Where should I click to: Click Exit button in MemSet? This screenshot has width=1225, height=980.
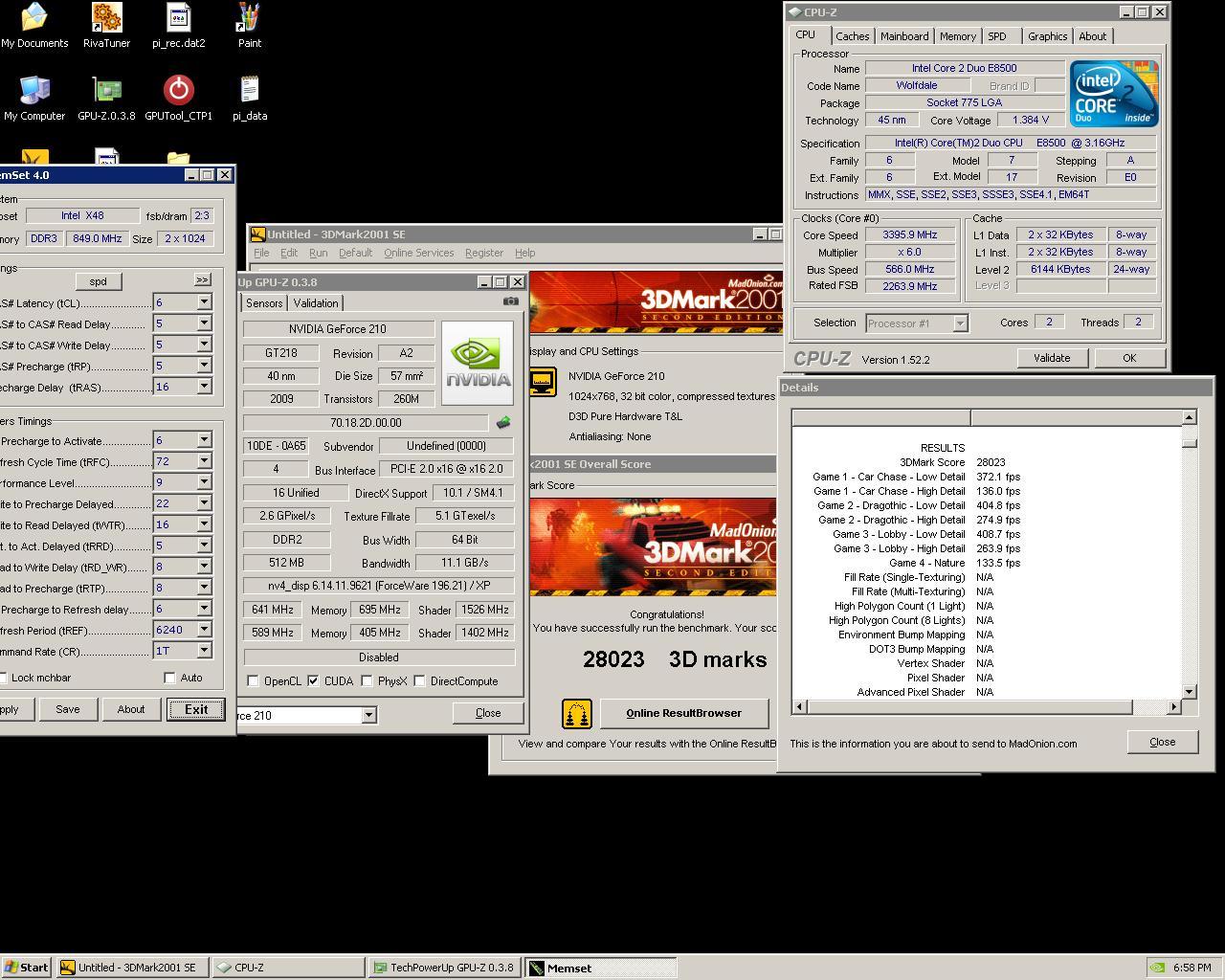(196, 709)
